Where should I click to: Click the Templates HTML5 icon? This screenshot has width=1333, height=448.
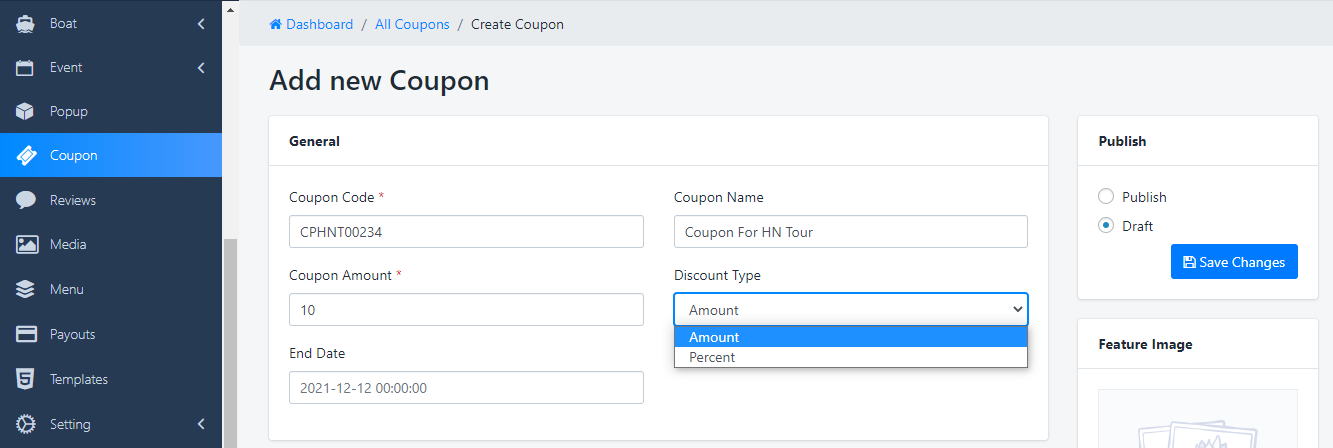pyautogui.click(x=26, y=379)
